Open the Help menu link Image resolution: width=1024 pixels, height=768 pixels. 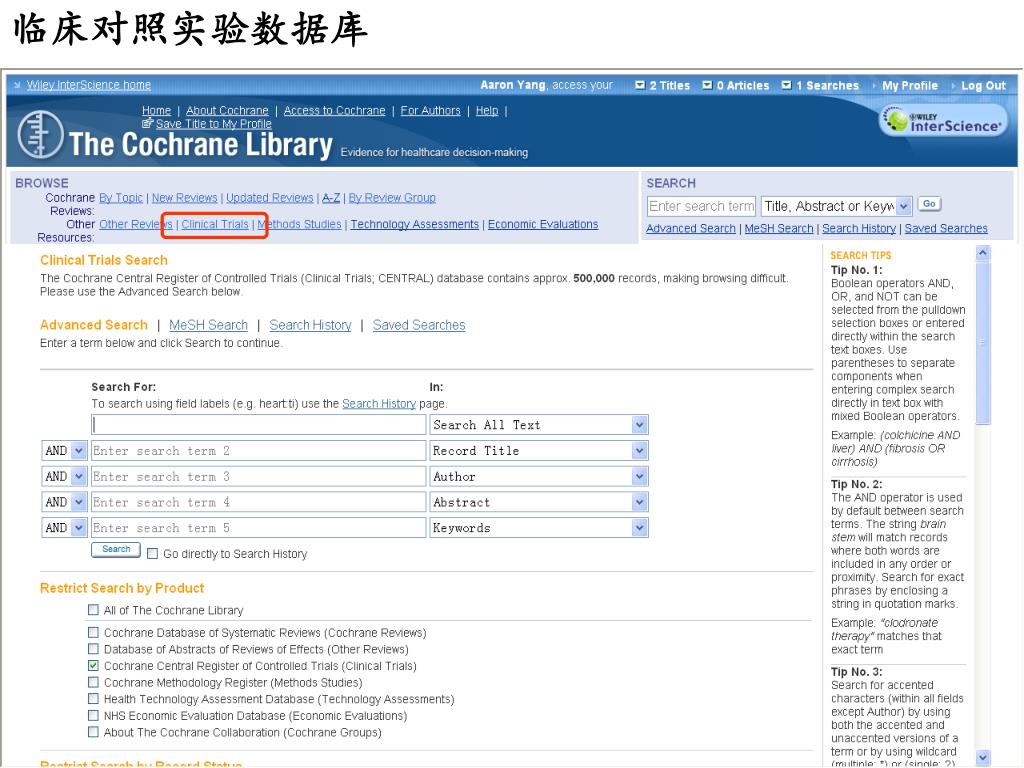[x=487, y=110]
